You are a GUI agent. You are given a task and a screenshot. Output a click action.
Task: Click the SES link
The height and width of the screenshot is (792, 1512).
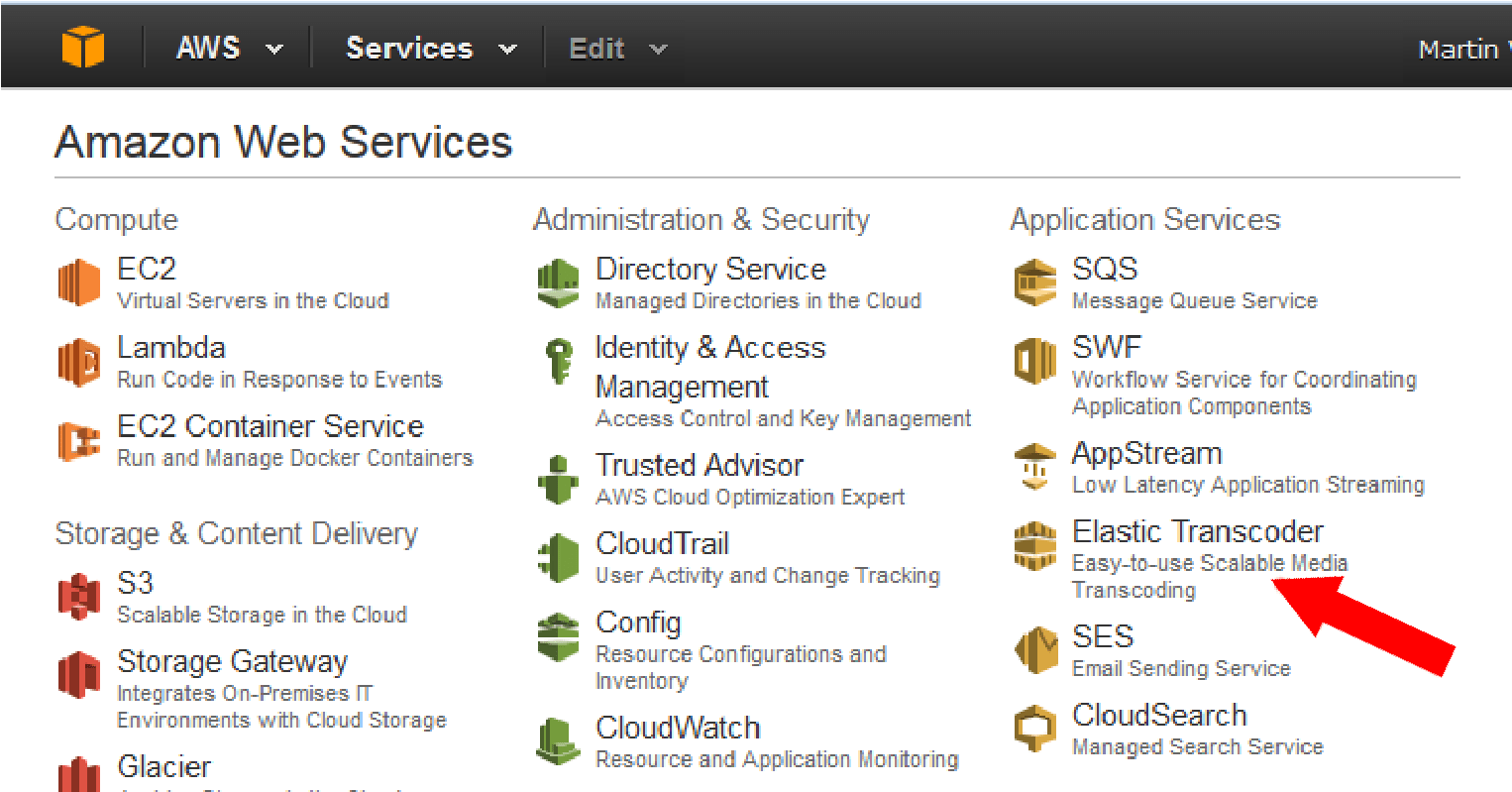(1103, 636)
